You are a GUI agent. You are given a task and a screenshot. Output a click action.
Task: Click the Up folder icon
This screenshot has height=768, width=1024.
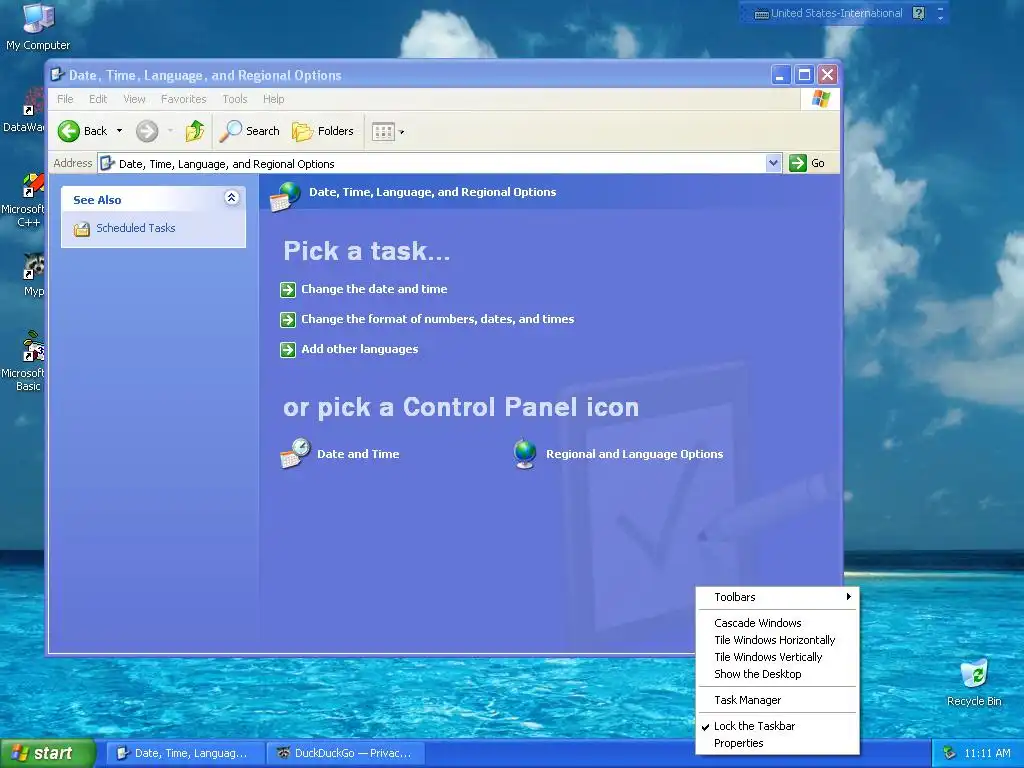click(x=195, y=131)
